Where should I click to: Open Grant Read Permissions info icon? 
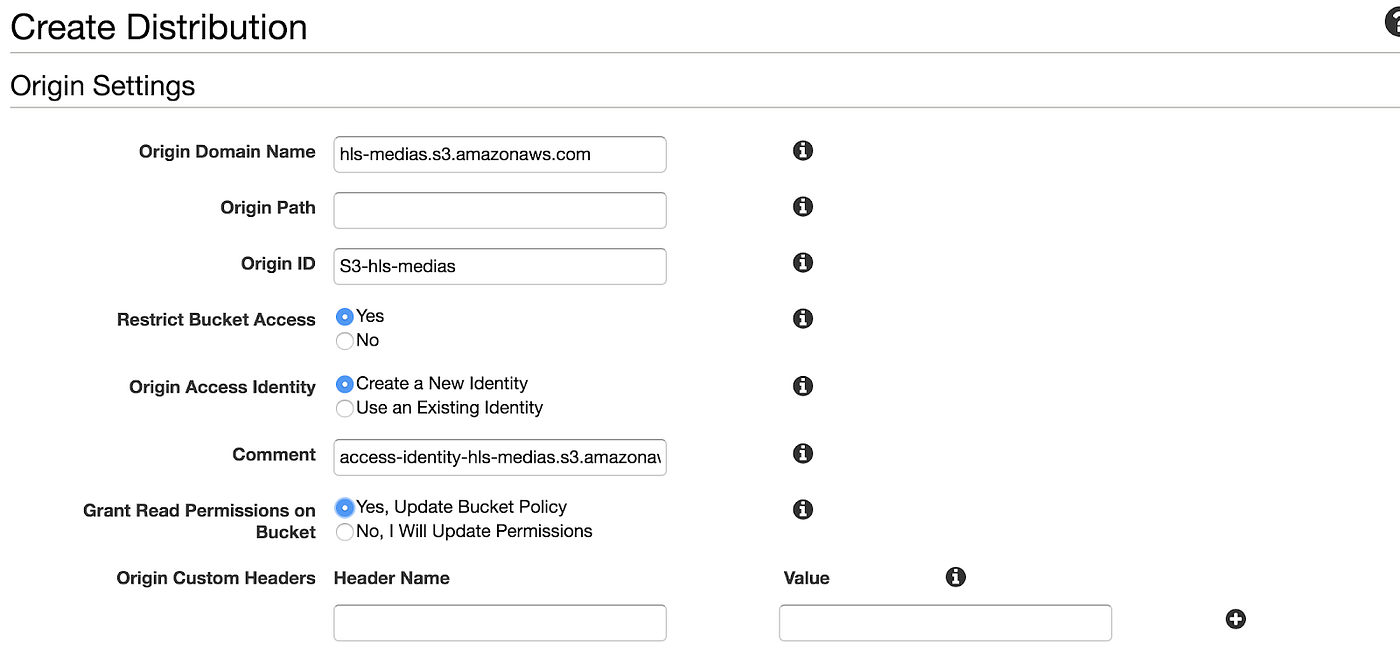[x=802, y=509]
